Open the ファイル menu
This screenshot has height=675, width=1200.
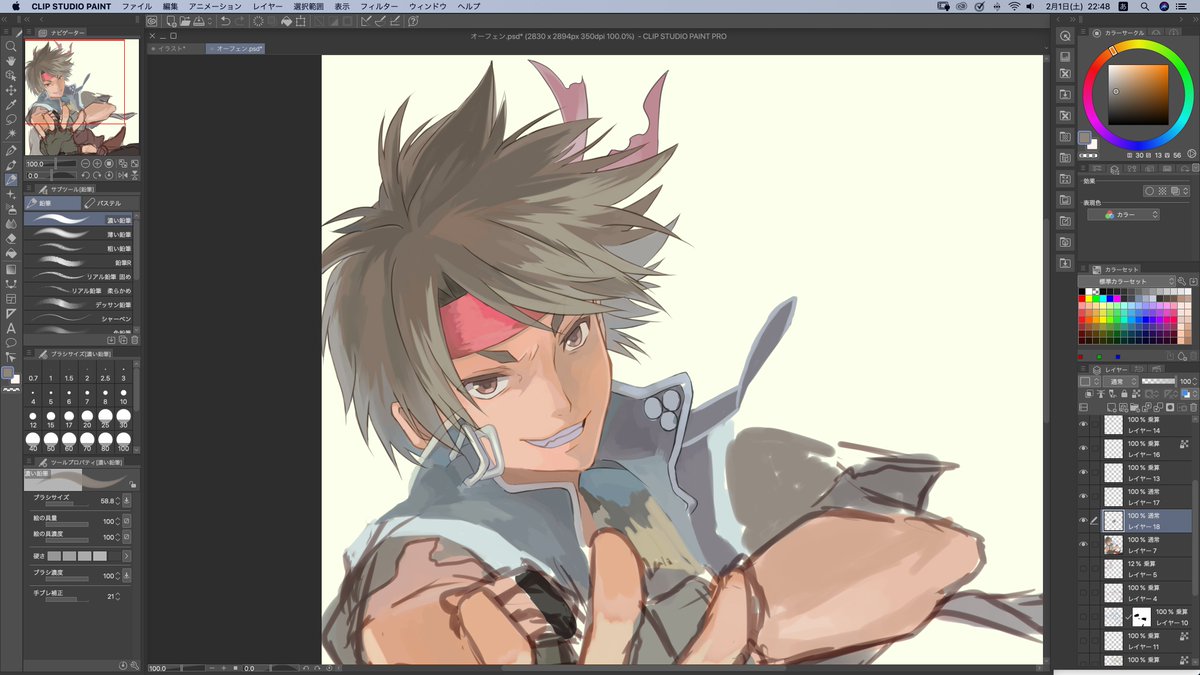pos(138,6)
